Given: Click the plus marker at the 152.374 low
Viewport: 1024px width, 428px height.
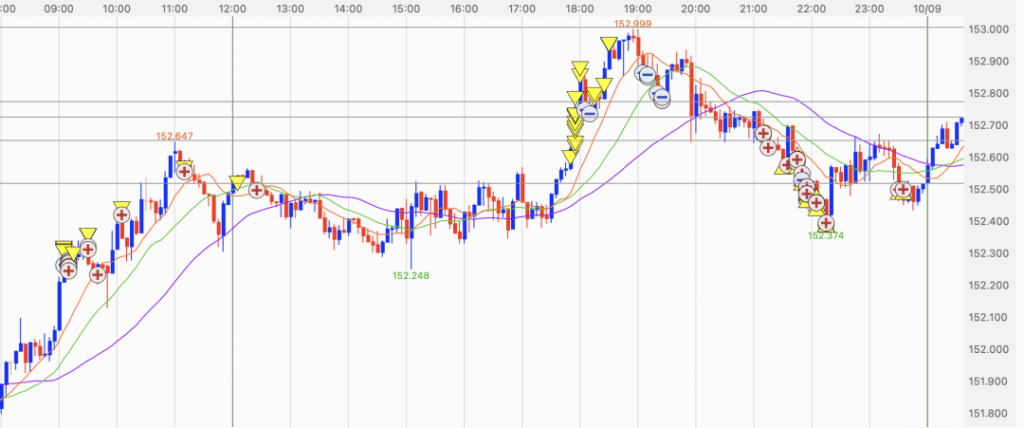Looking at the screenshot, I should (x=827, y=224).
